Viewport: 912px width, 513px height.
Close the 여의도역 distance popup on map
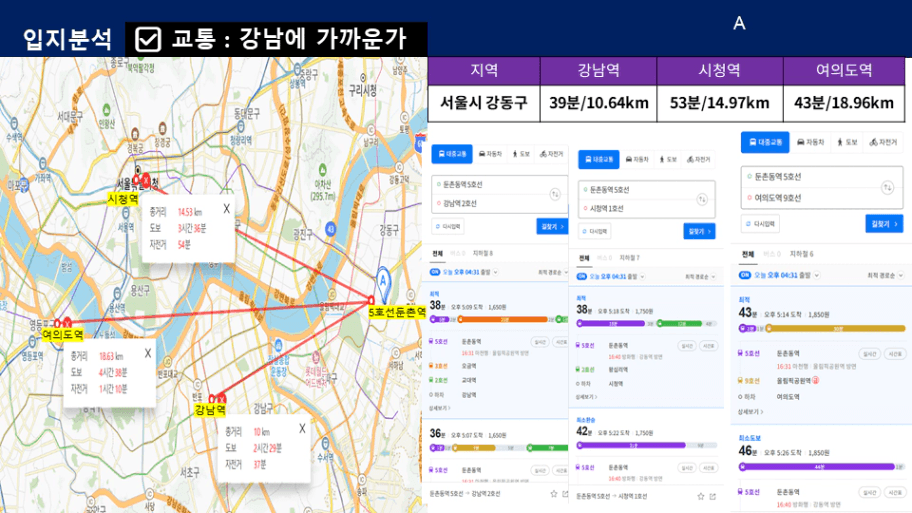148,353
